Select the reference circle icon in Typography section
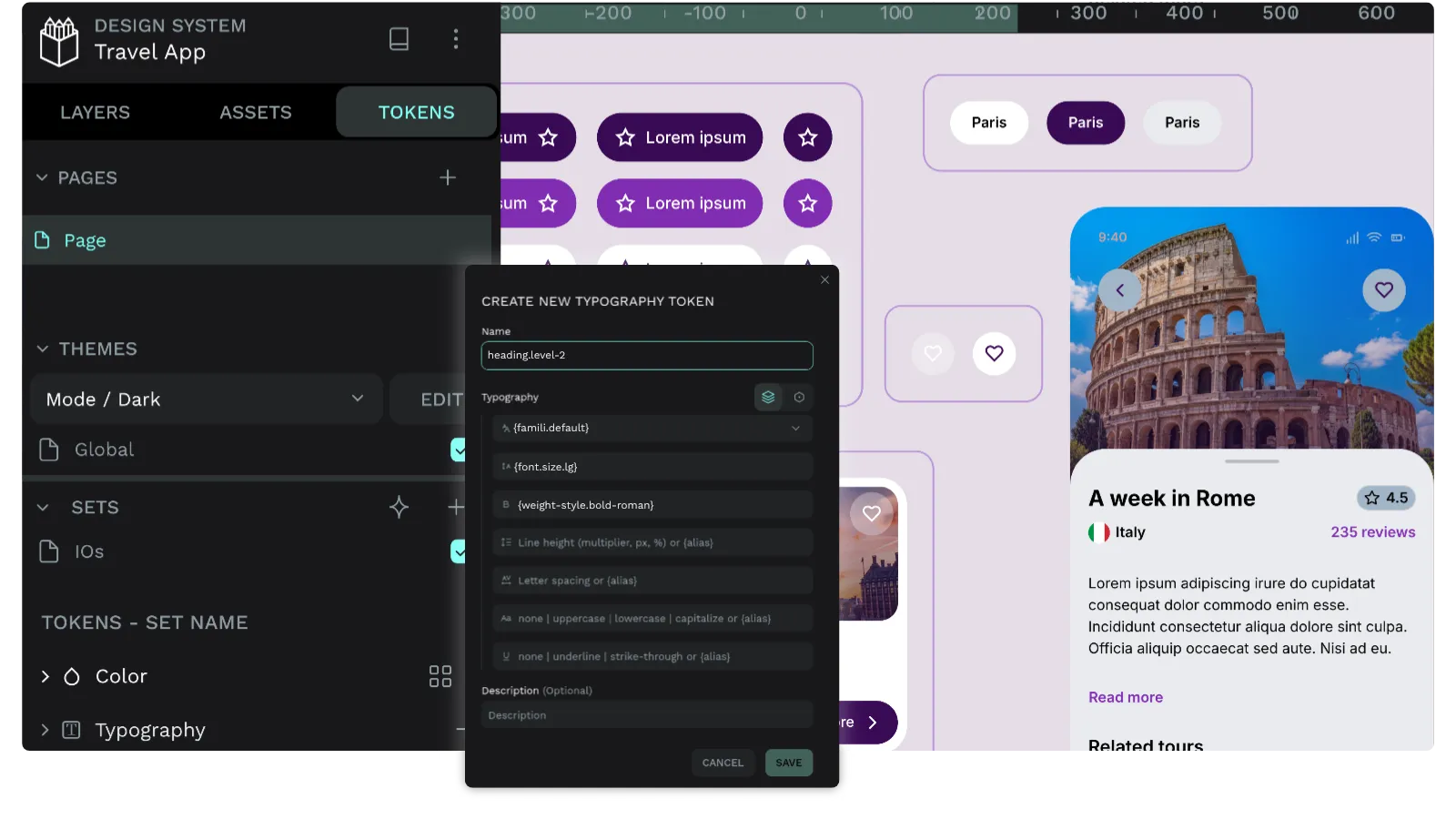This screenshot has width=1456, height=819. point(799,397)
